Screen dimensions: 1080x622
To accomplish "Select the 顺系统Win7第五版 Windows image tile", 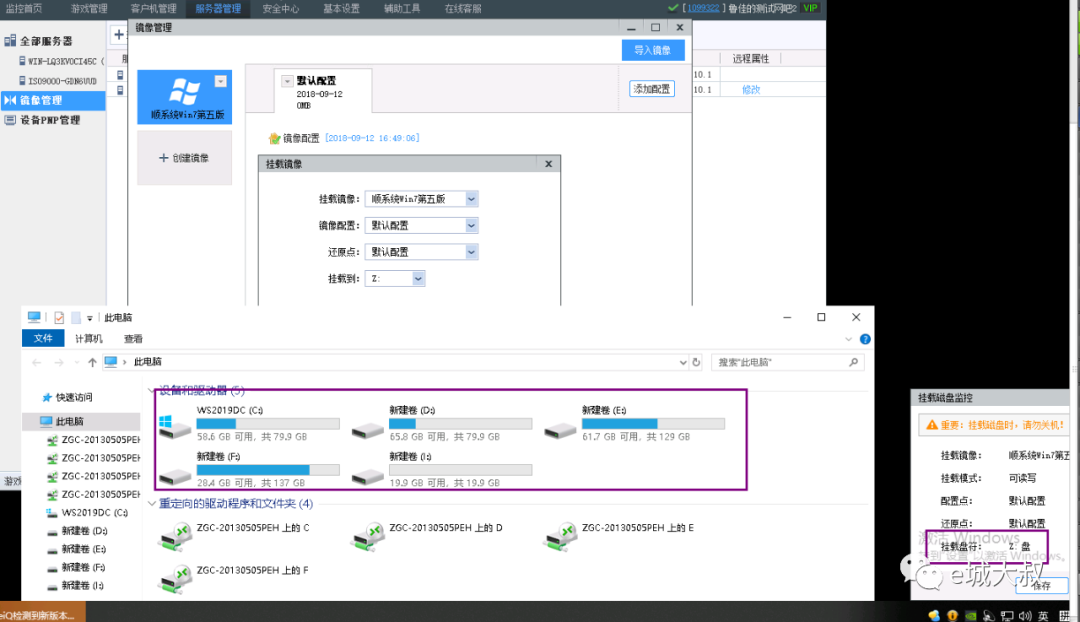I will [184, 97].
